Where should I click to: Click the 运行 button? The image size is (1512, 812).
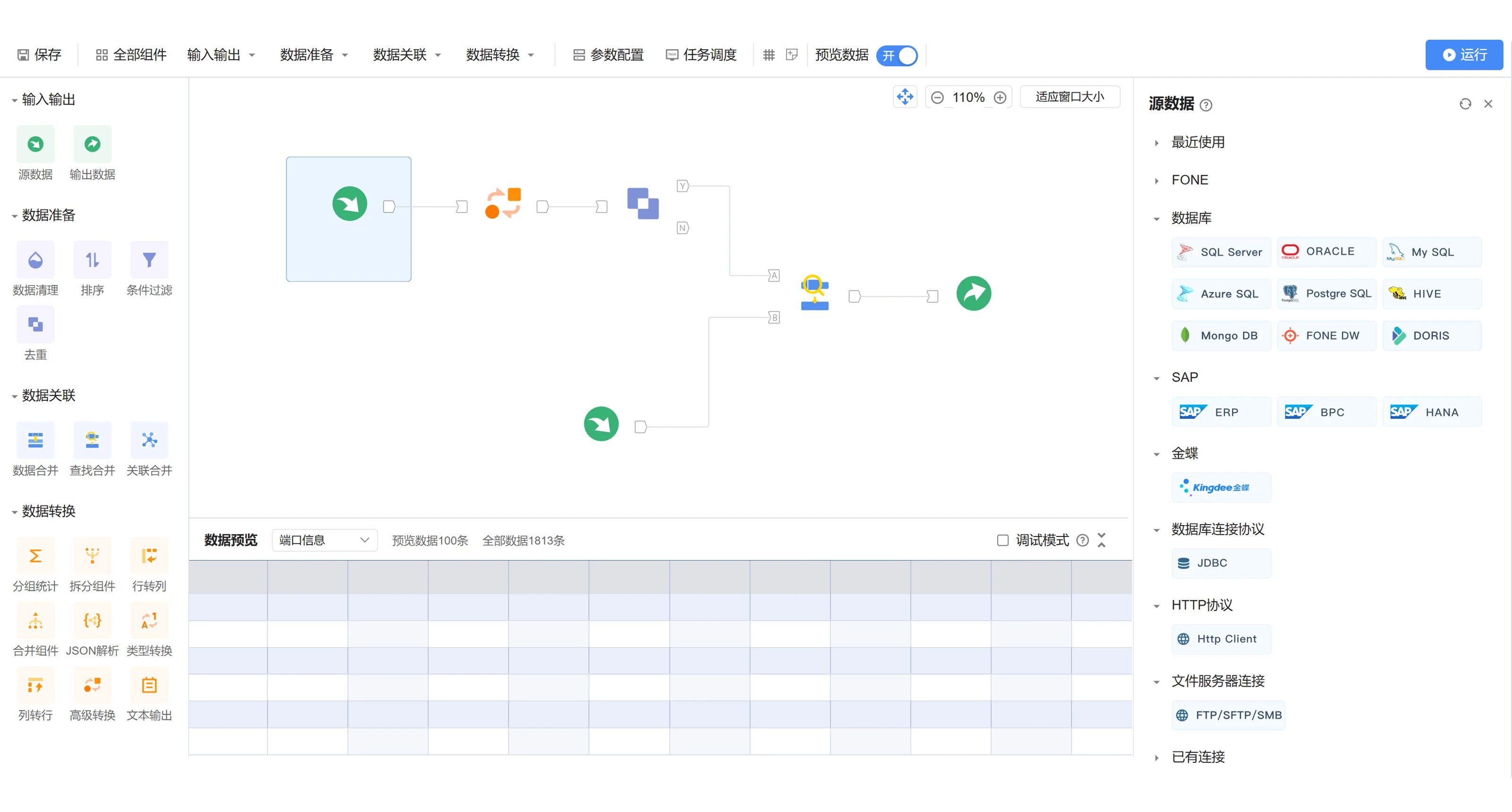click(x=1464, y=55)
